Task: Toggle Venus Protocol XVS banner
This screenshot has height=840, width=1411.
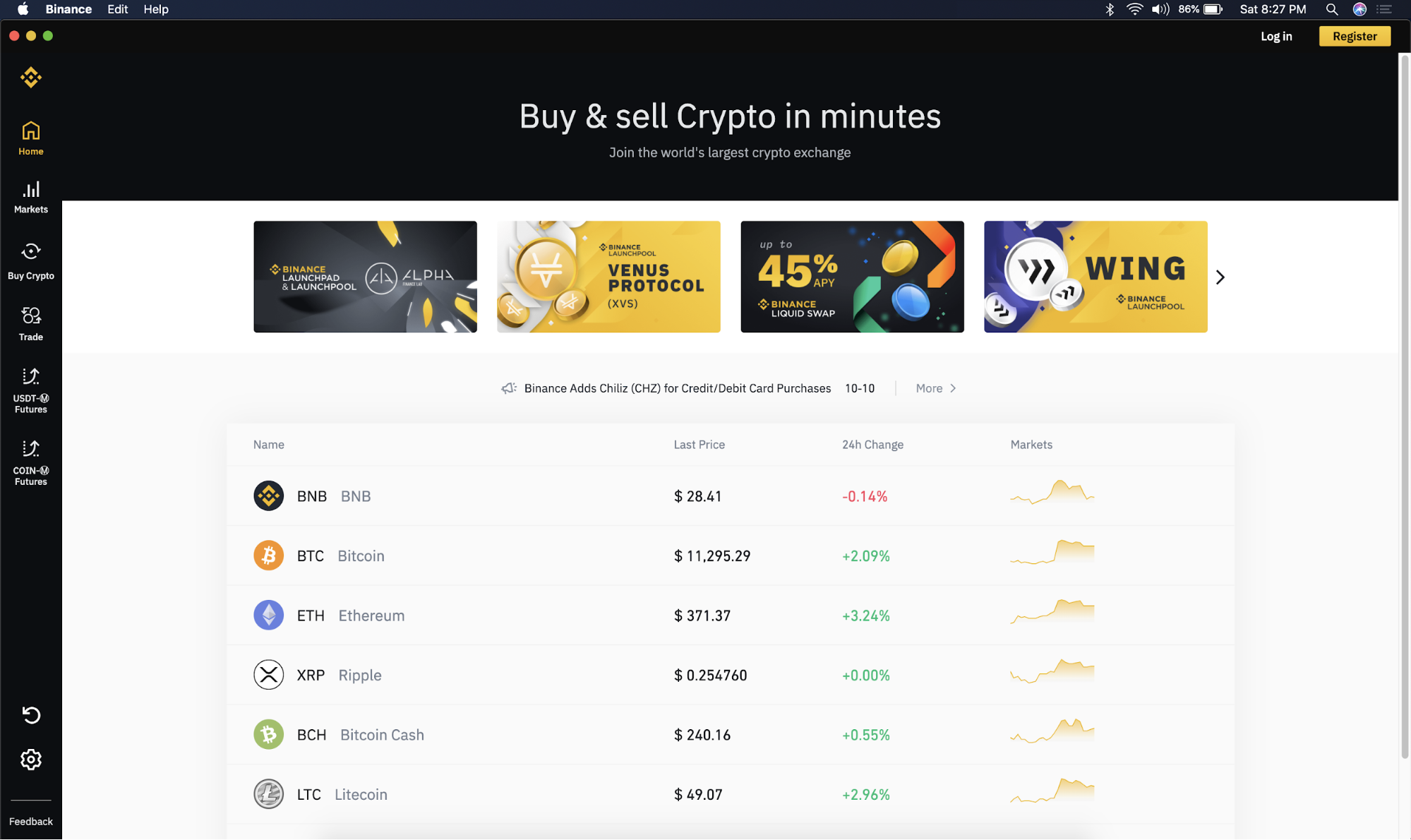Action: coord(608,276)
